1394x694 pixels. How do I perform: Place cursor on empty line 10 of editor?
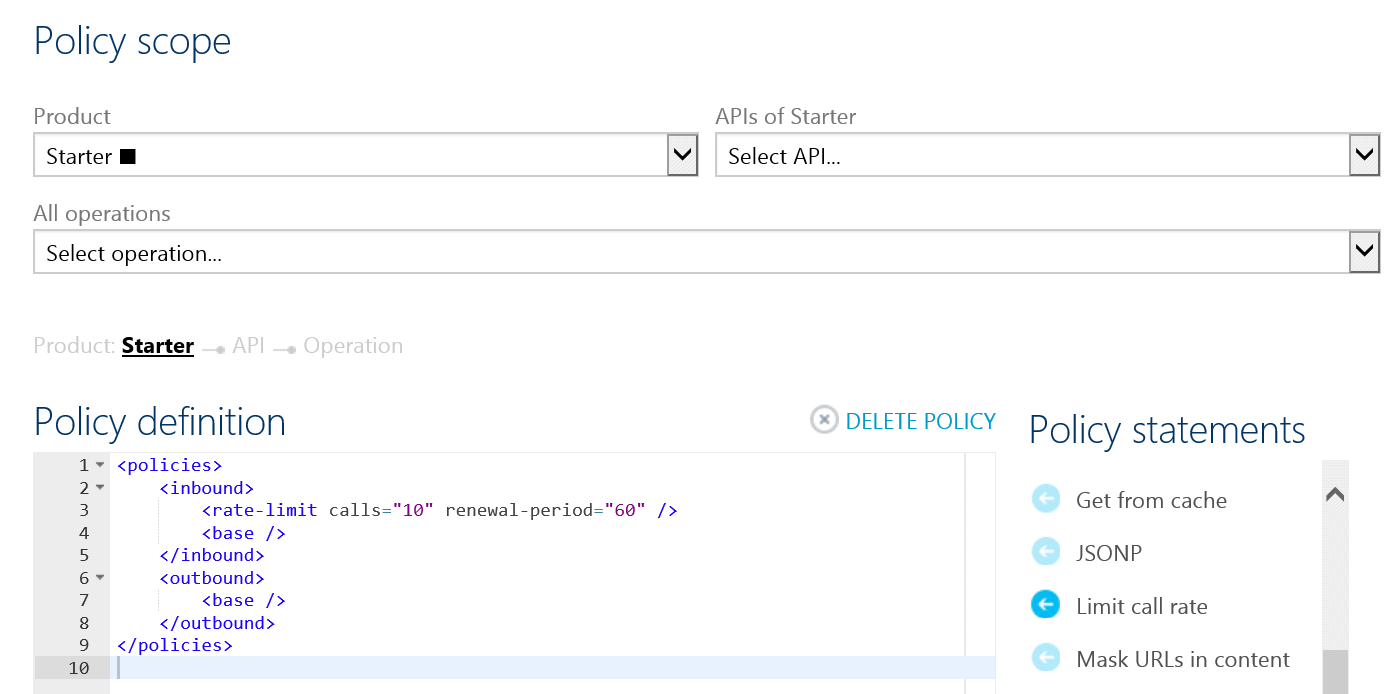pyautogui.click(x=552, y=667)
